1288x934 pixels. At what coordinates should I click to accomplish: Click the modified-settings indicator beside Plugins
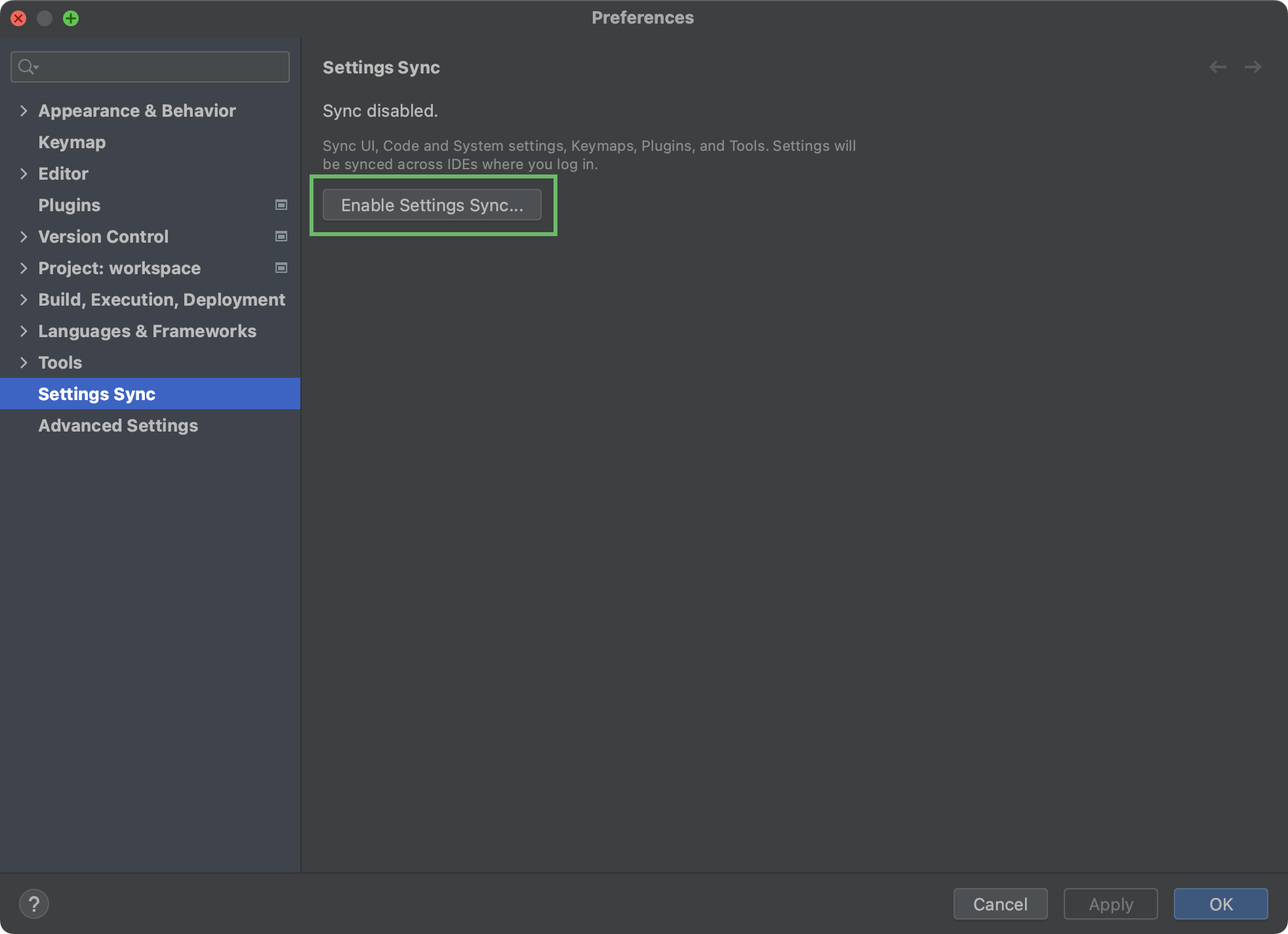tap(281, 205)
